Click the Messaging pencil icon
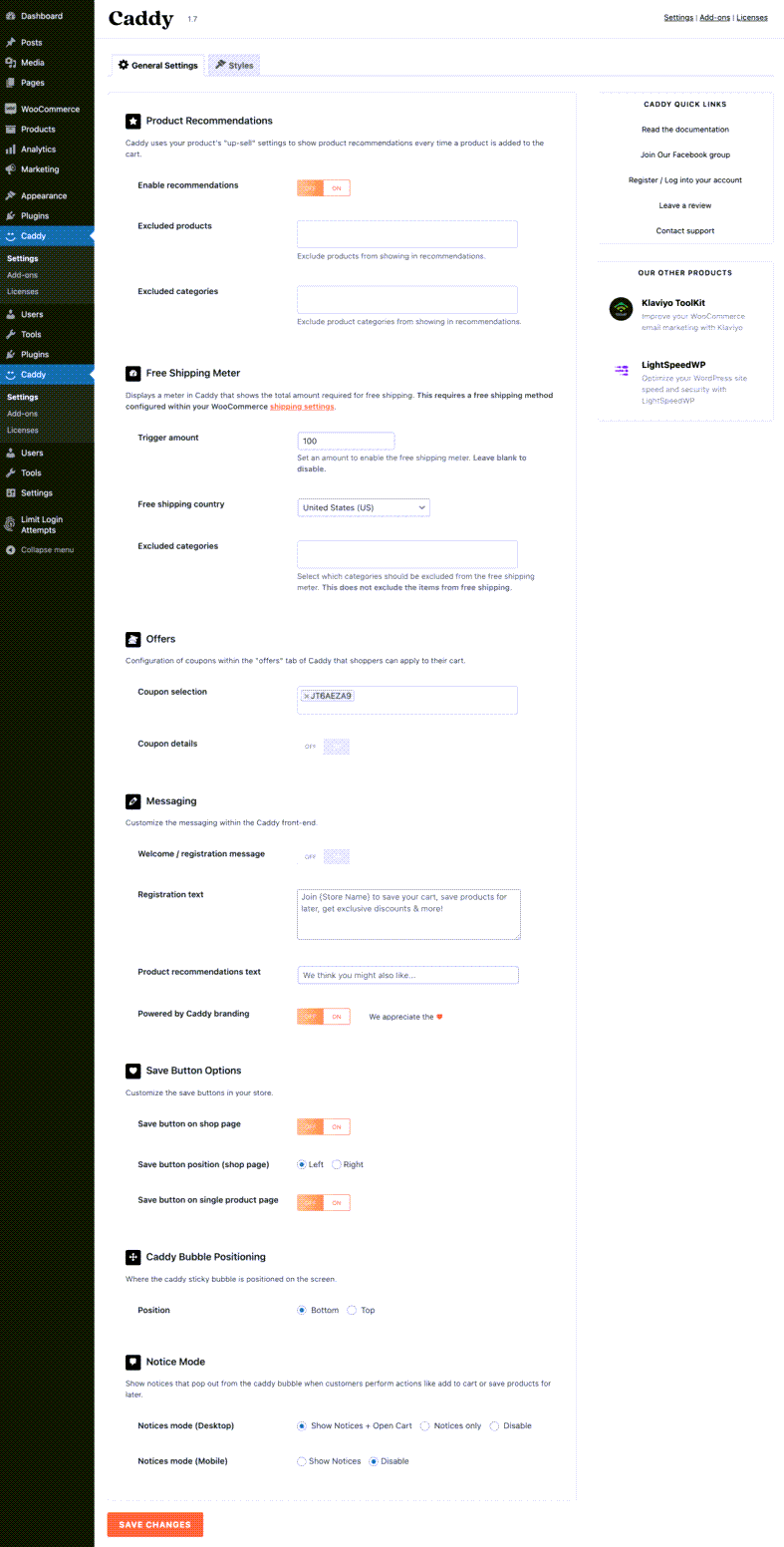The image size is (784, 1547). tap(132, 801)
